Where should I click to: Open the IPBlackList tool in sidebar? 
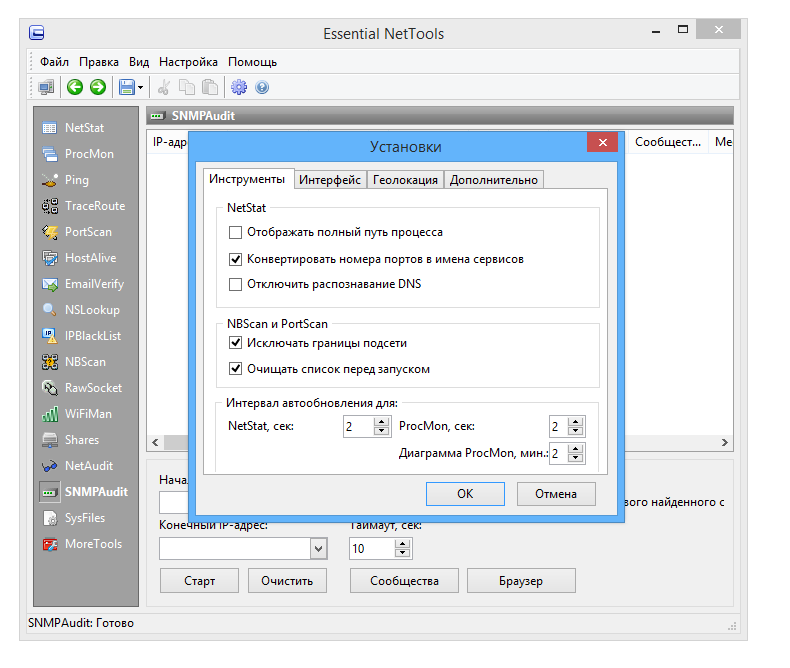82,336
